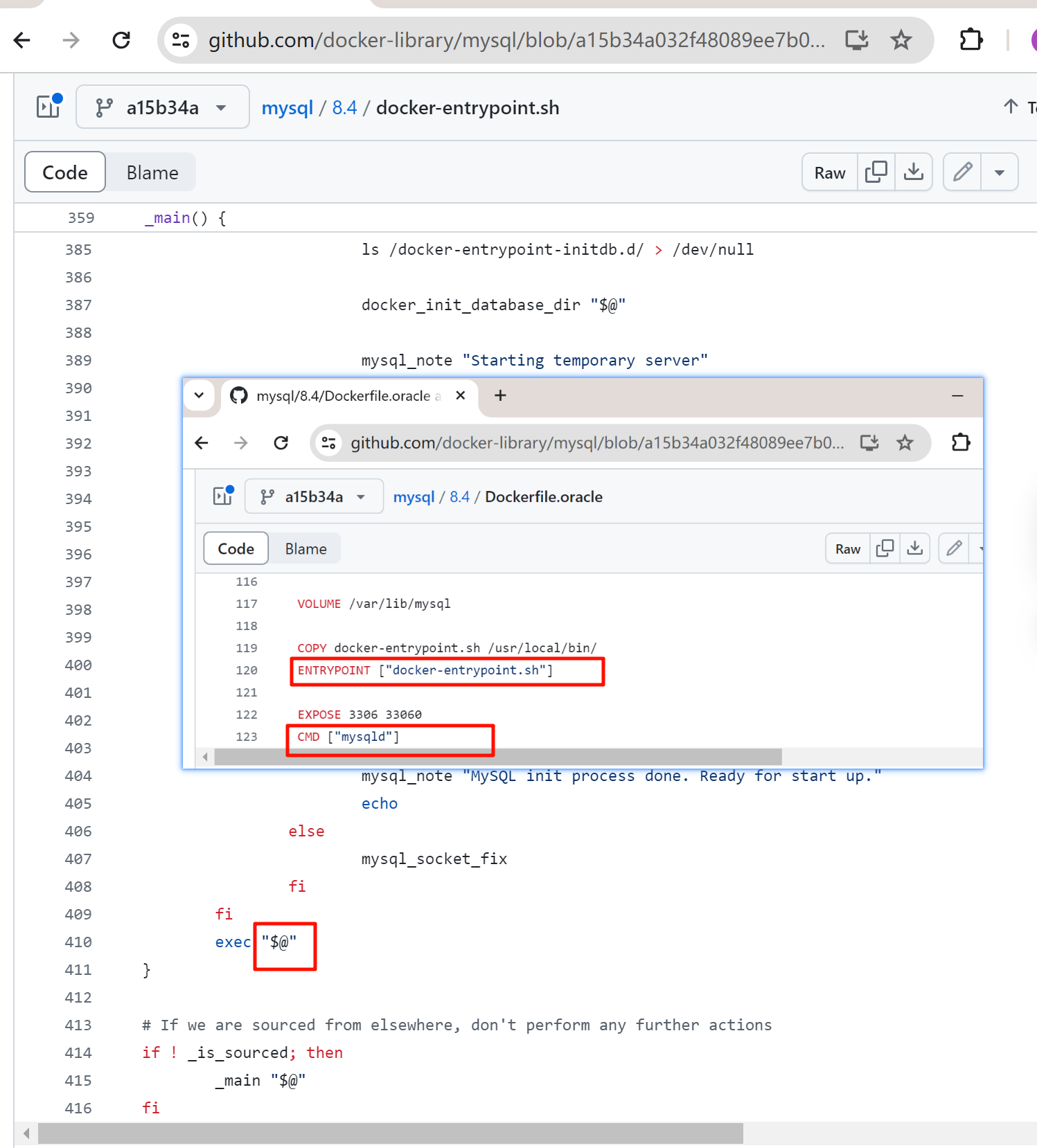Open a15b34a branch dropdown for docker-entrypoint.sh

162,107
